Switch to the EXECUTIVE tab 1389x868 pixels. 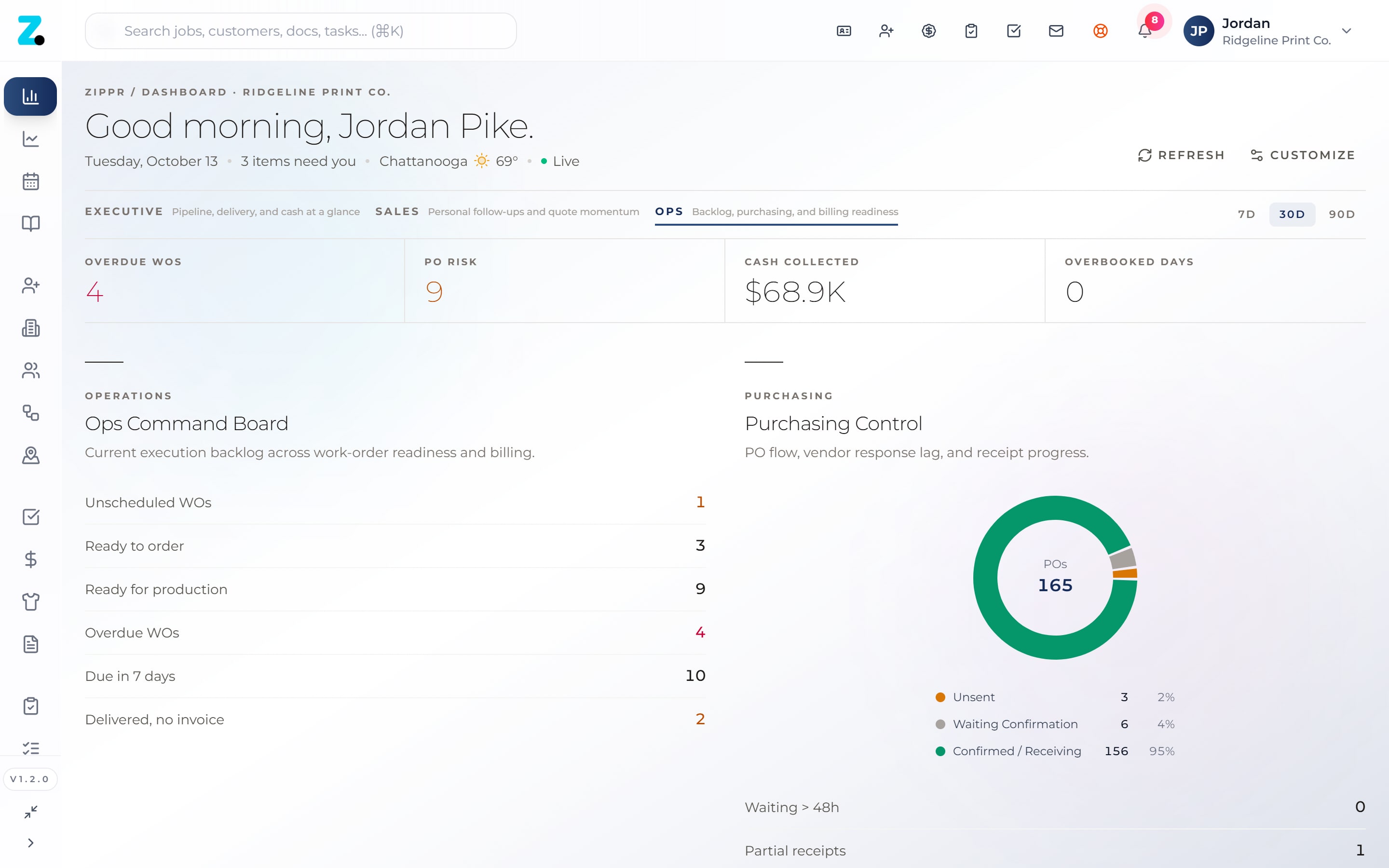click(x=222, y=212)
